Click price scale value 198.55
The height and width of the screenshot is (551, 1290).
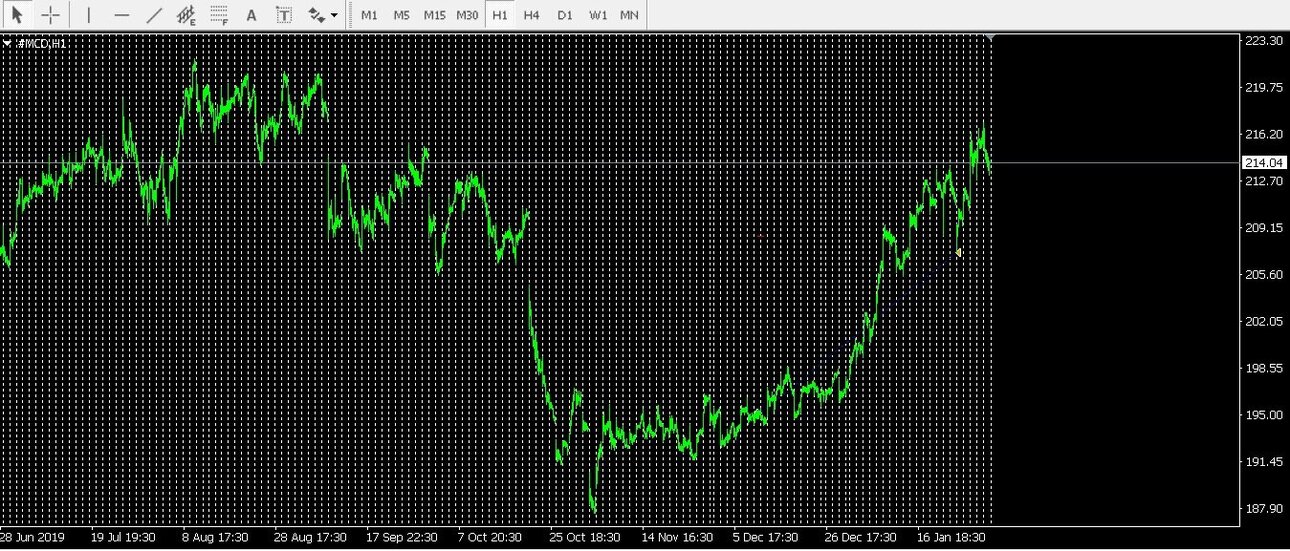click(x=1264, y=368)
